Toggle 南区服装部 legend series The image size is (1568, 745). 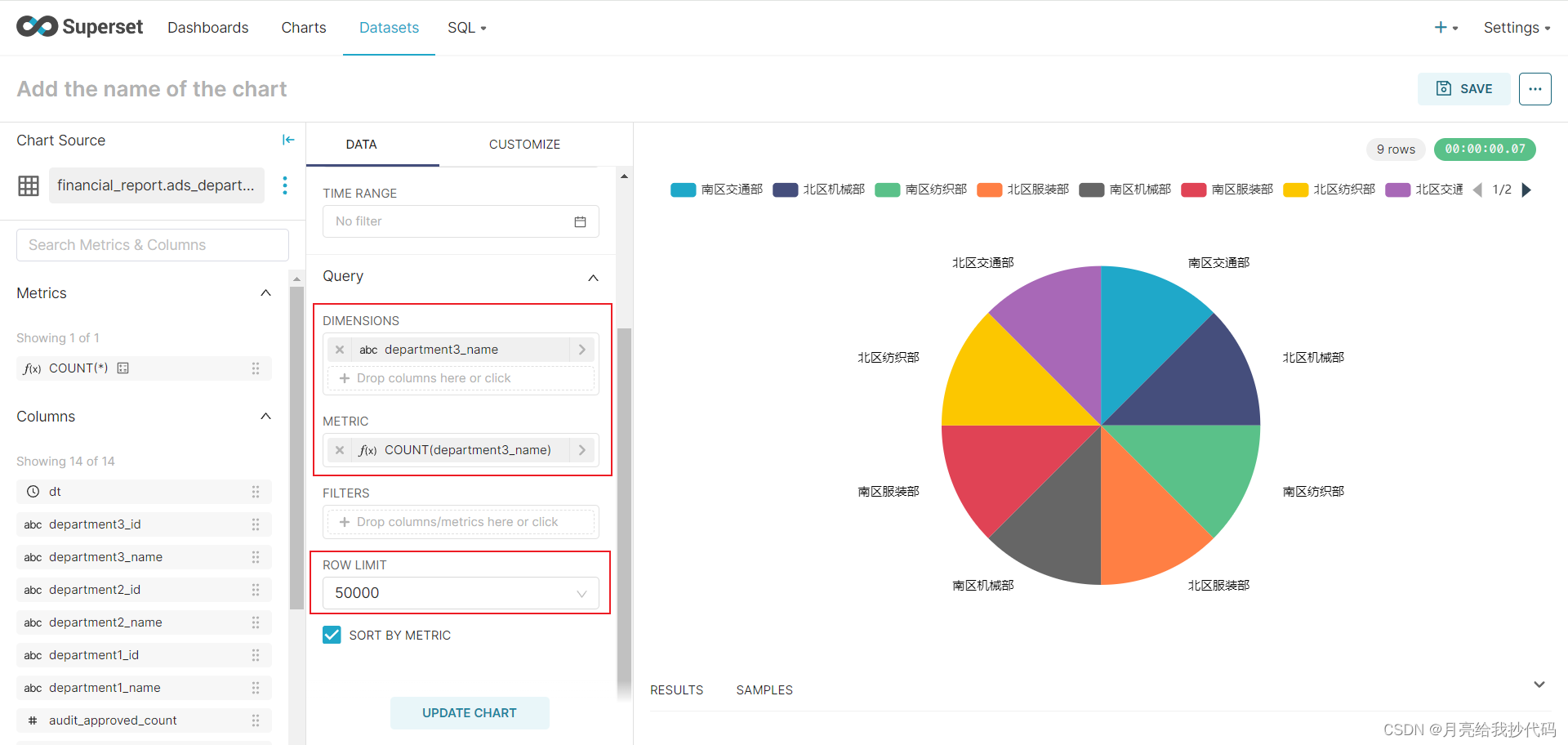point(1227,190)
